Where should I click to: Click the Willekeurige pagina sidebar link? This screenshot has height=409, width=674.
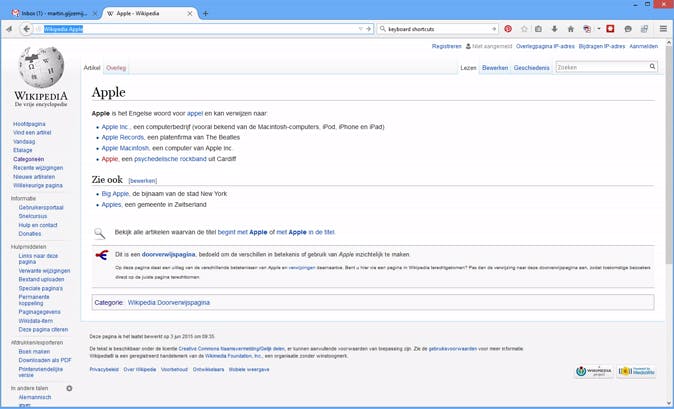point(40,185)
